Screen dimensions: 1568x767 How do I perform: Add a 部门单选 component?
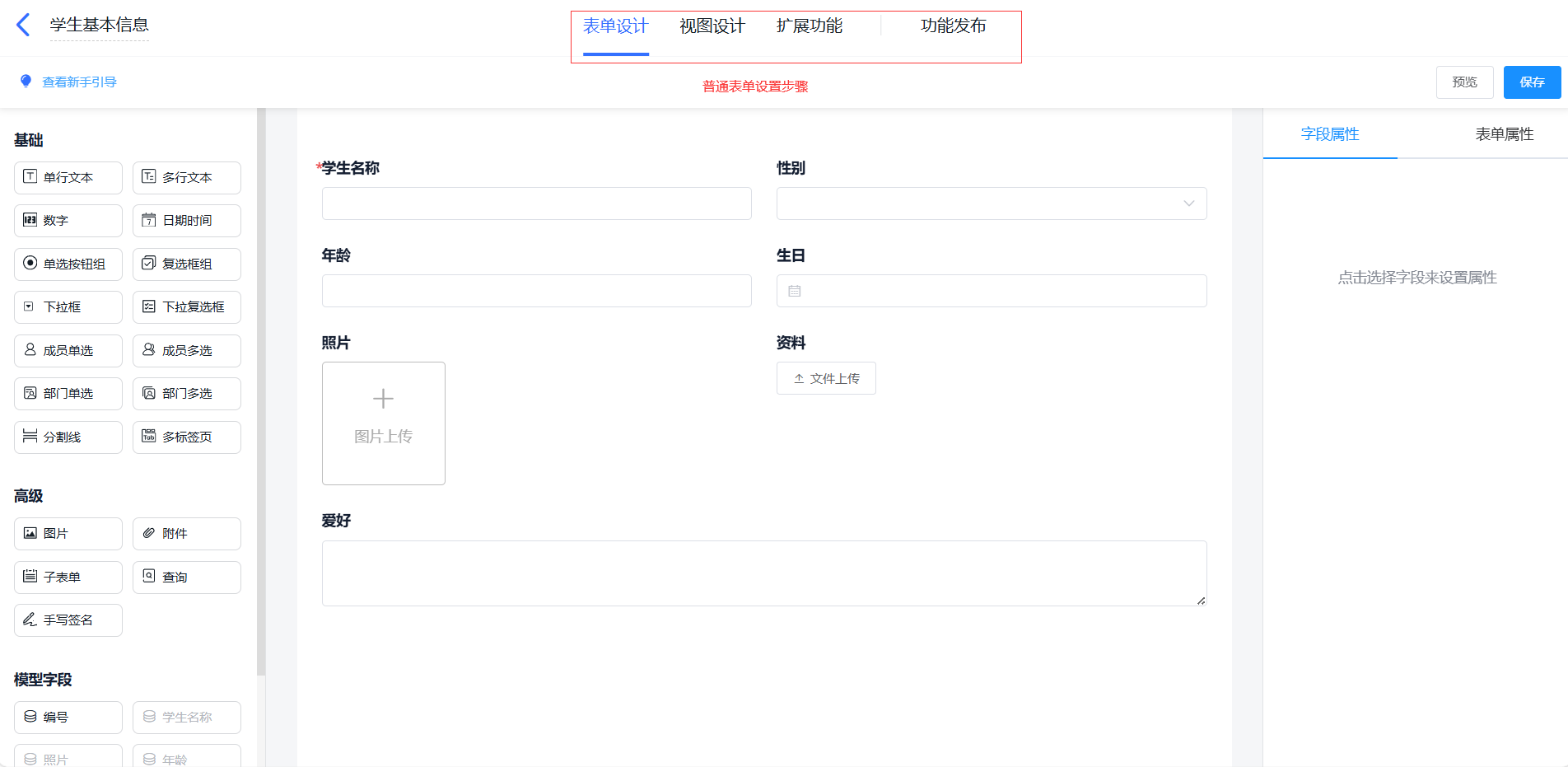68,394
